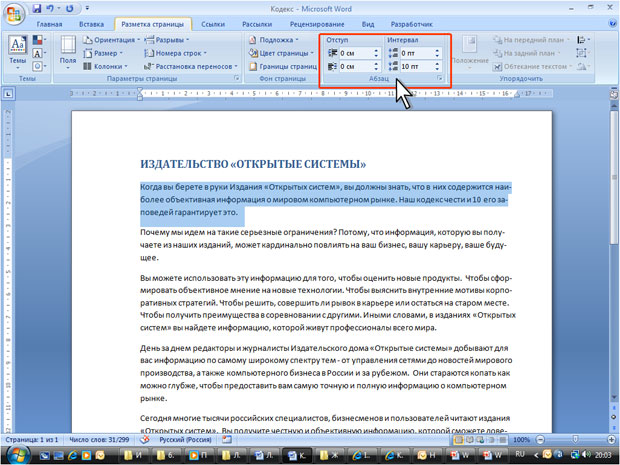Image resolution: width=620 pixels, height=465 pixels.
Task: Expand the Ориентация dropdown
Action: [112, 40]
